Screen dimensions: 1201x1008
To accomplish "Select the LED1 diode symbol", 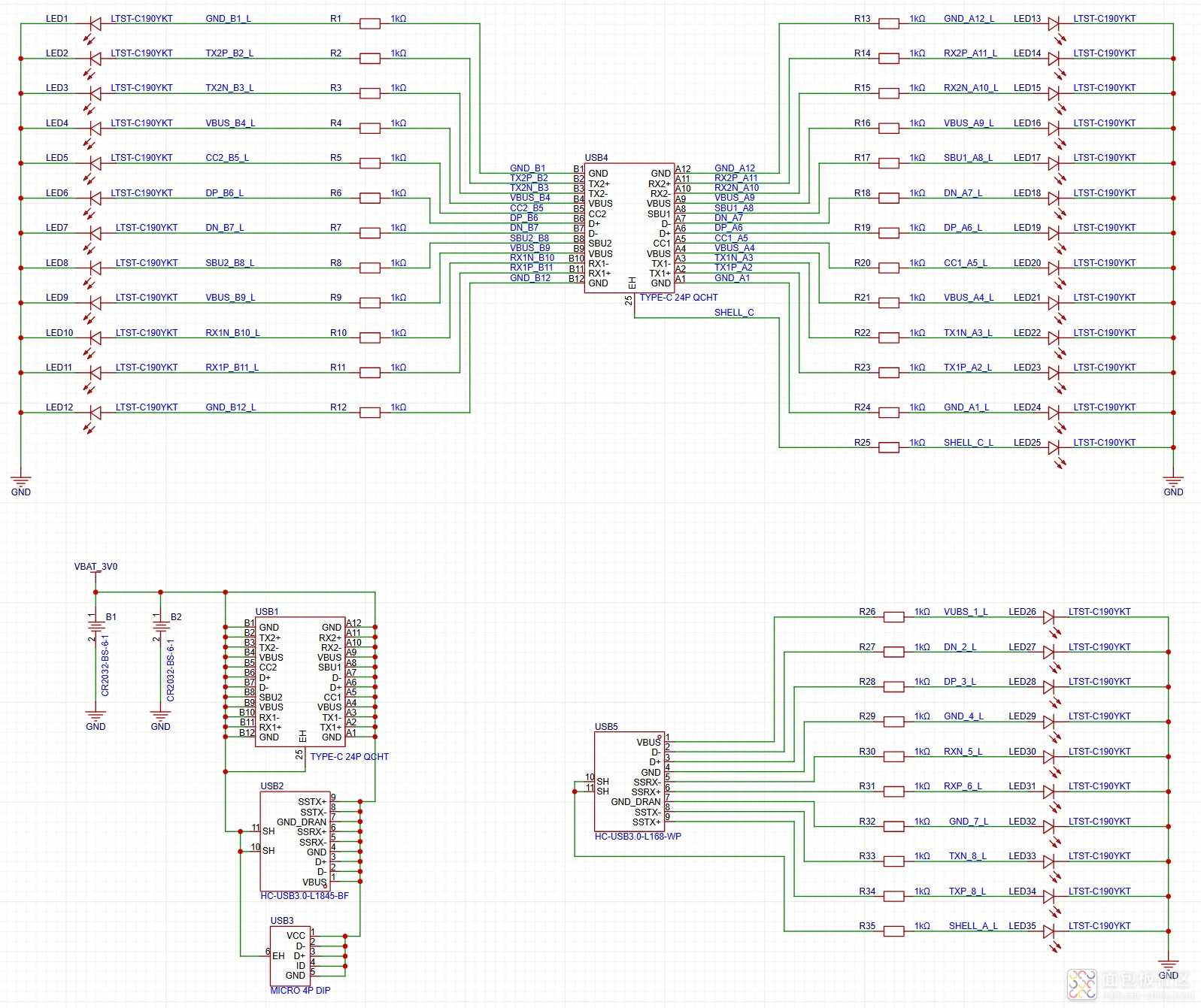I will 95,24.
